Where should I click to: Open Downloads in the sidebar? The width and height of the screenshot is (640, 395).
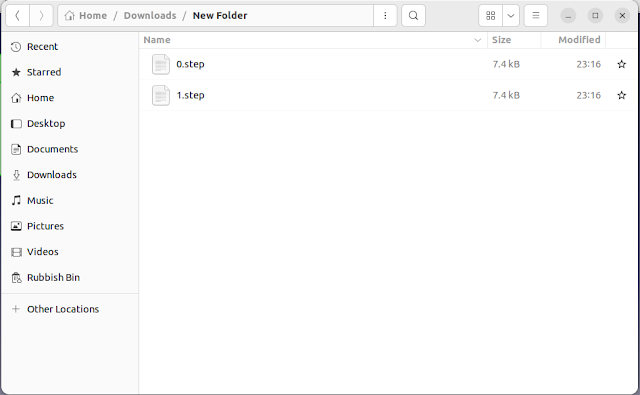pos(69,175)
